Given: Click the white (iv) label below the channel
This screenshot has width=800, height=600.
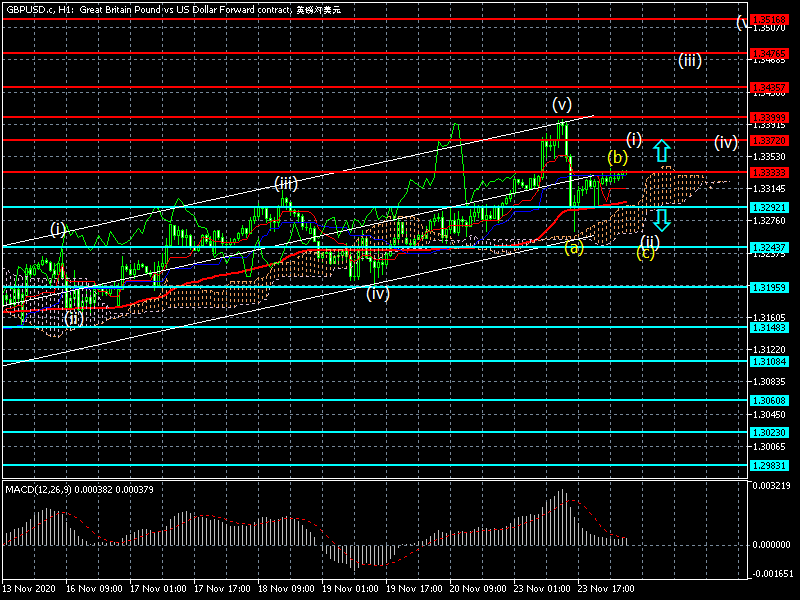Looking at the screenshot, I should 377,293.
